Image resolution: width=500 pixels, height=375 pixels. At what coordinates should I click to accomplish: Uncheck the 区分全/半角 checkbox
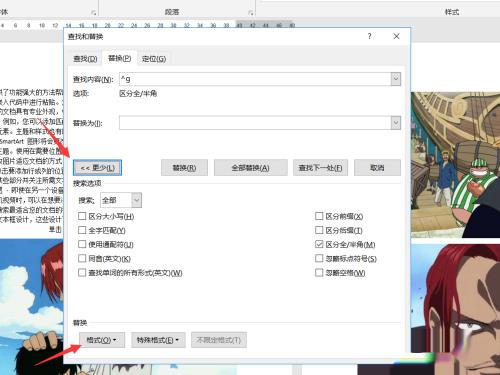(x=319, y=244)
